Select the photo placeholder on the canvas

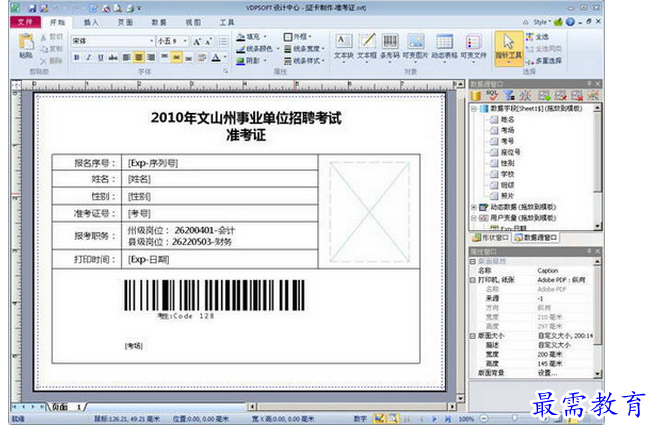point(369,212)
